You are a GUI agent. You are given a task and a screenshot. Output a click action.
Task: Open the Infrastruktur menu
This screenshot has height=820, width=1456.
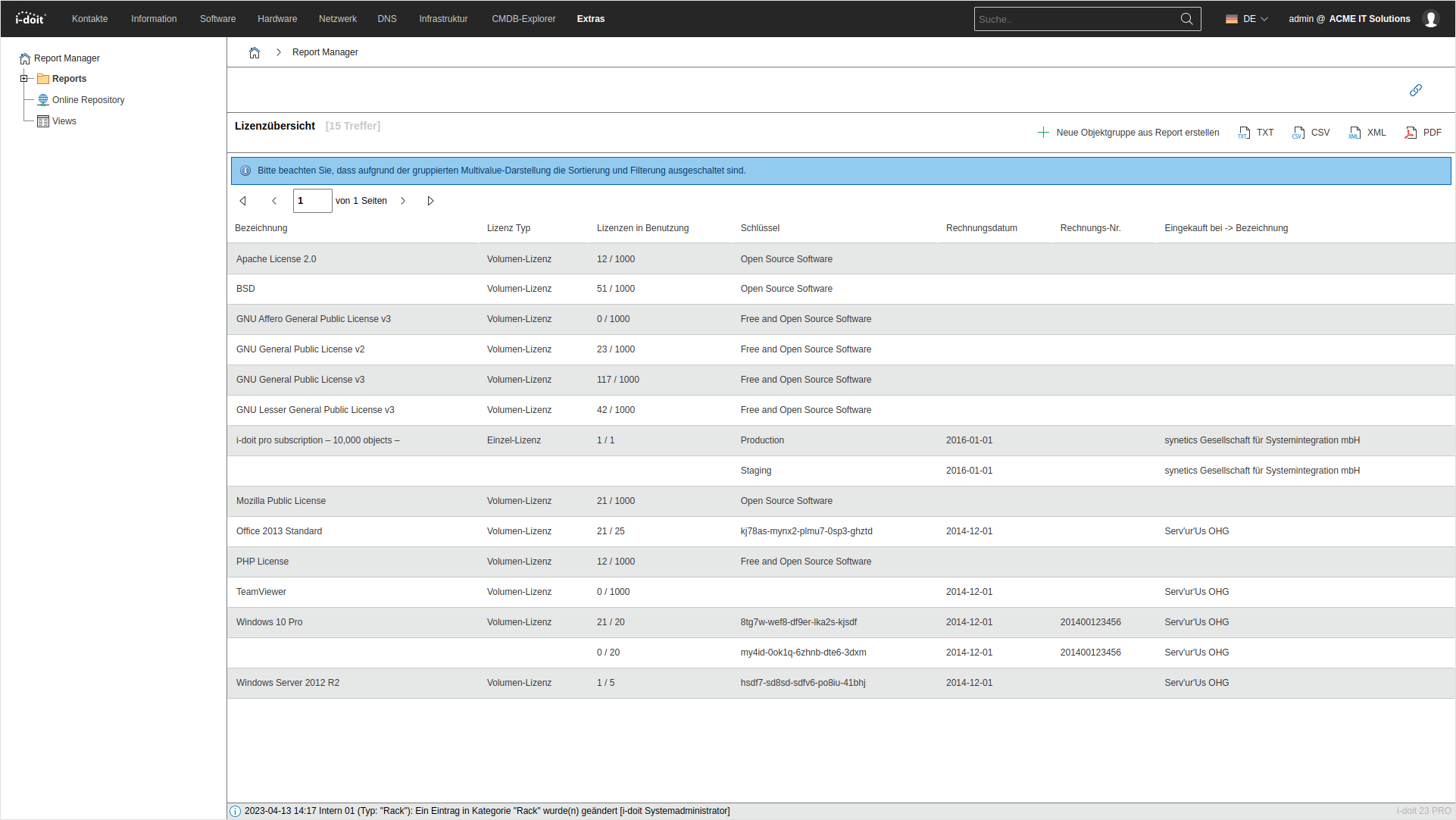(443, 19)
